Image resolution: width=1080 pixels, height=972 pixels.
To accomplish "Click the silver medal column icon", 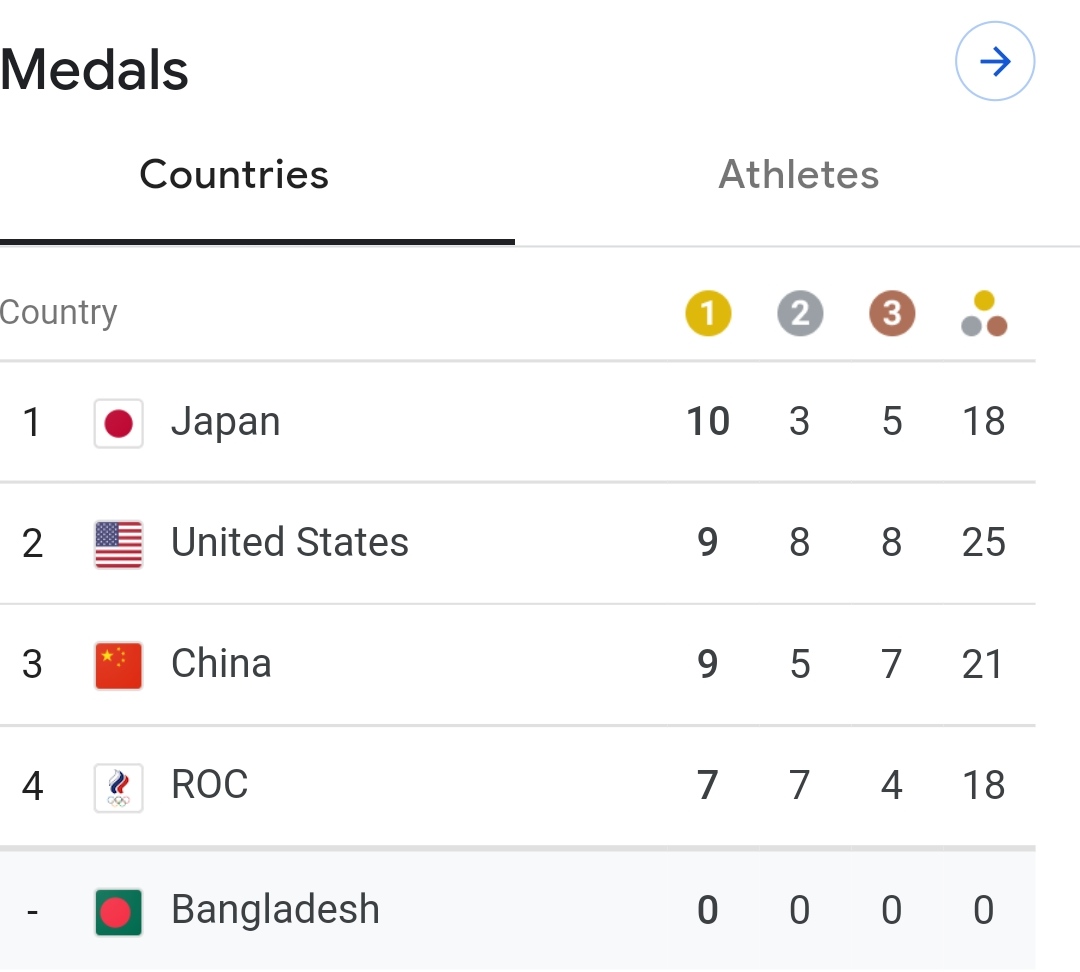I will (800, 313).
